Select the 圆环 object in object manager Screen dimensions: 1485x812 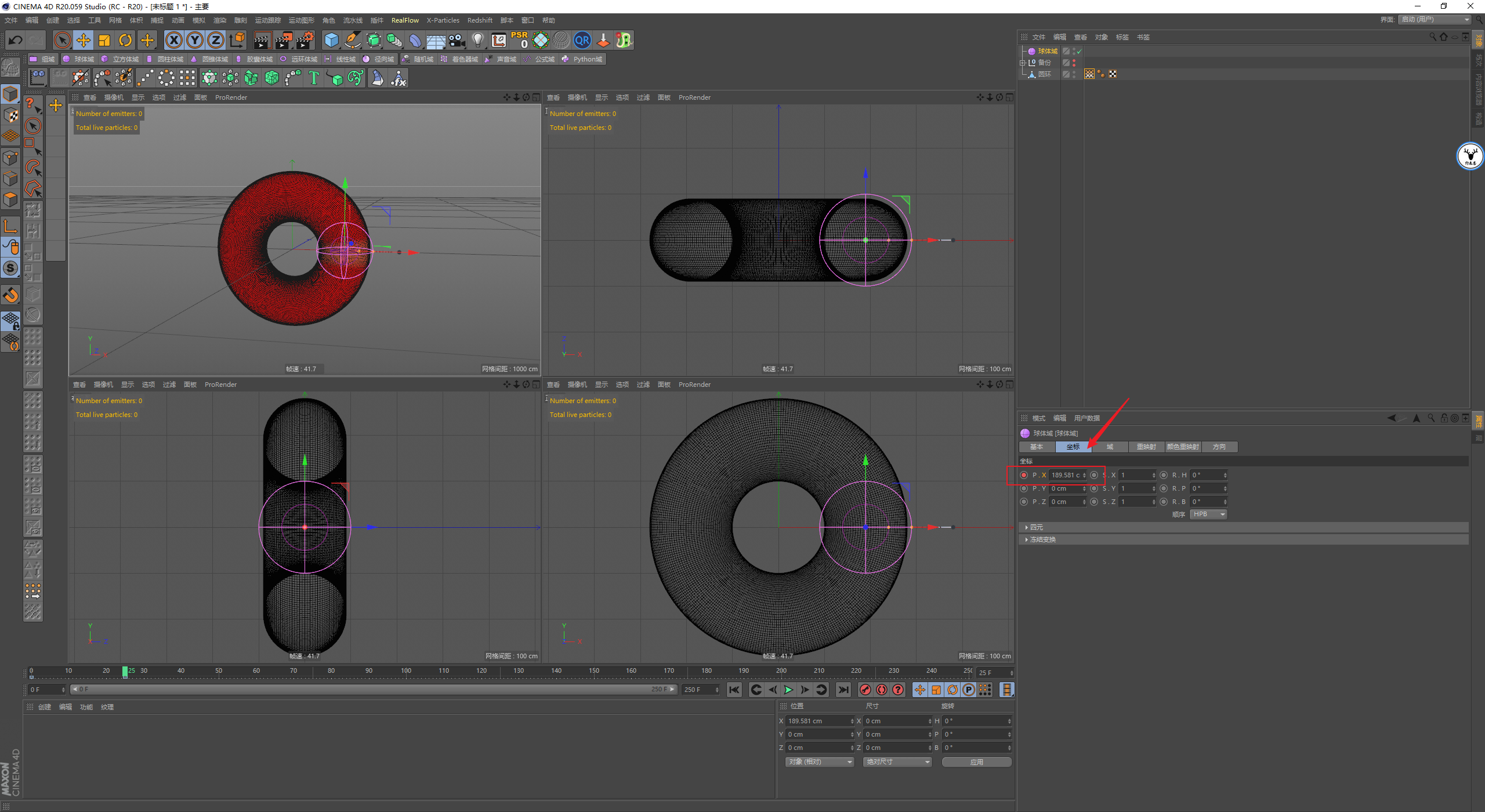click(x=1044, y=74)
